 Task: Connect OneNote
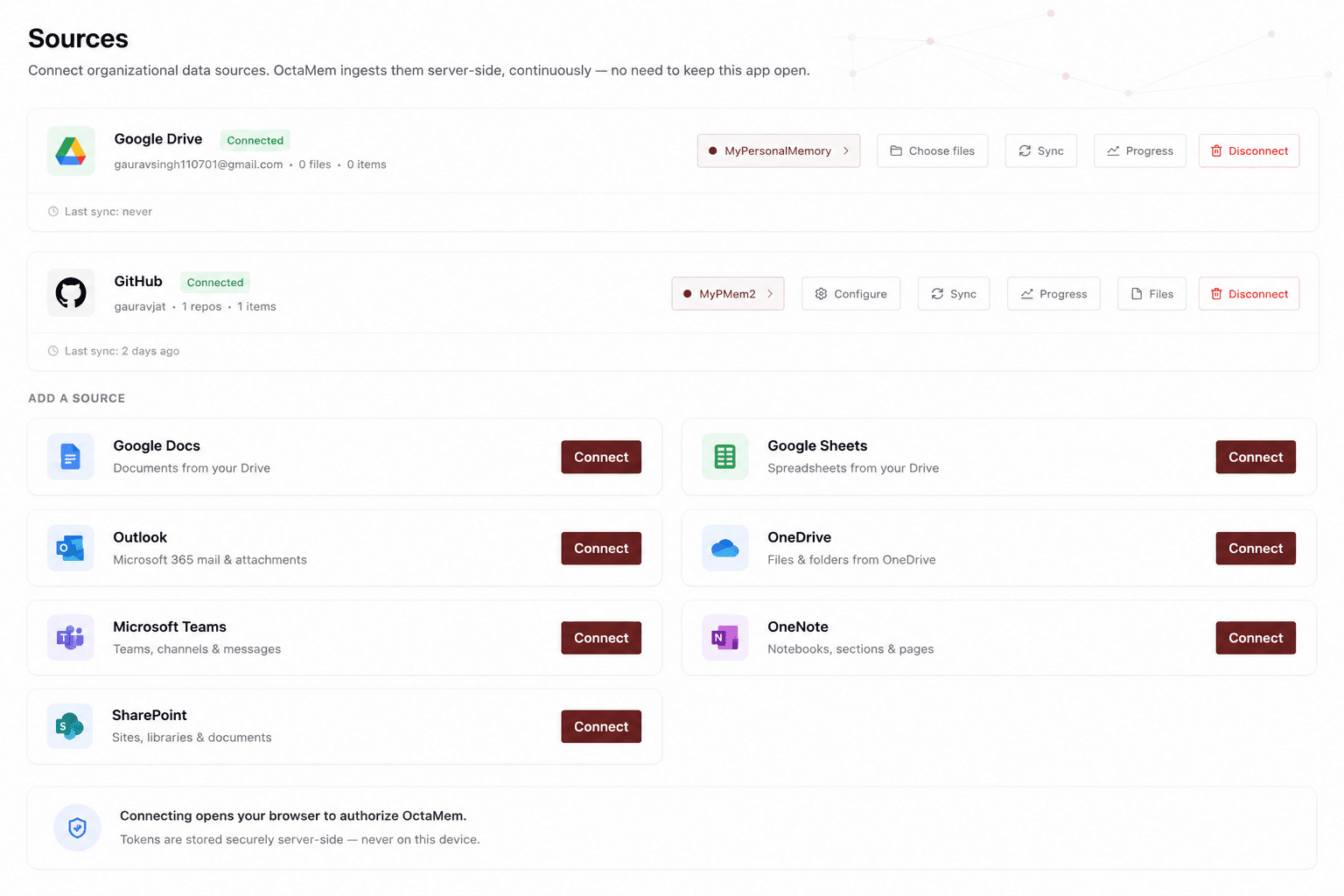tap(1256, 638)
